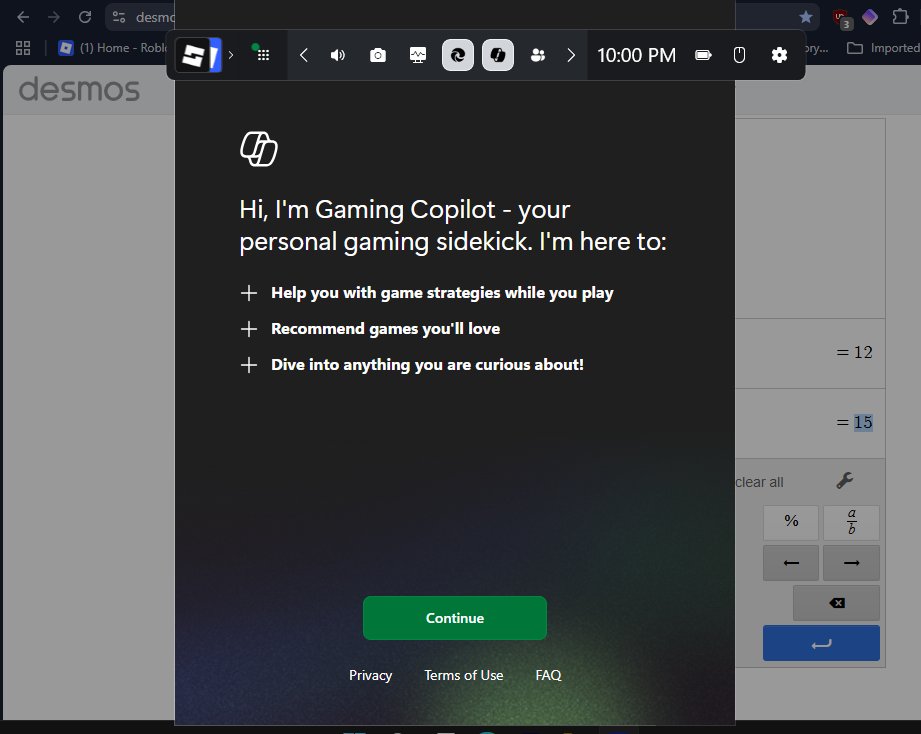The height and width of the screenshot is (734, 921).
Task: Open the Home - Roblox bookmark
Action: pos(113,48)
